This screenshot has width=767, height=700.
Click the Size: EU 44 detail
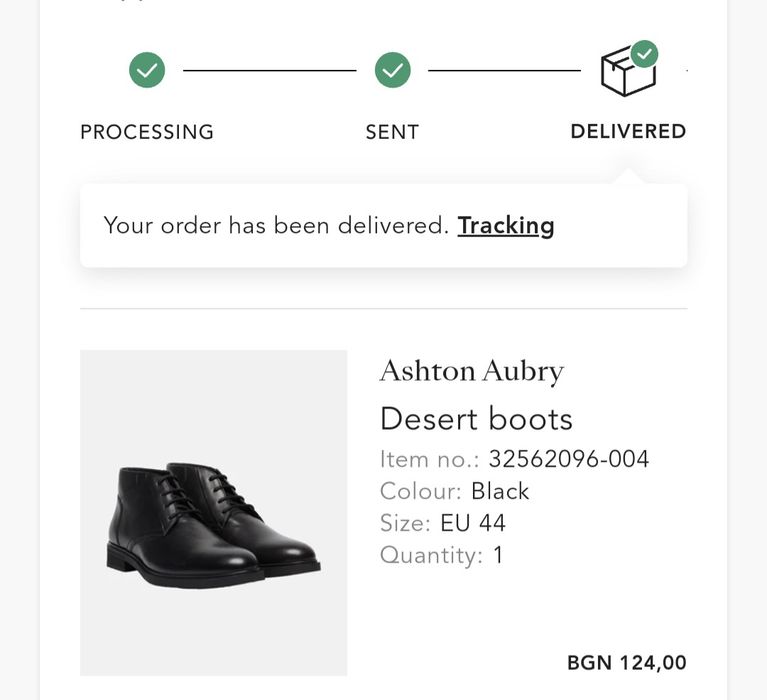tap(443, 523)
